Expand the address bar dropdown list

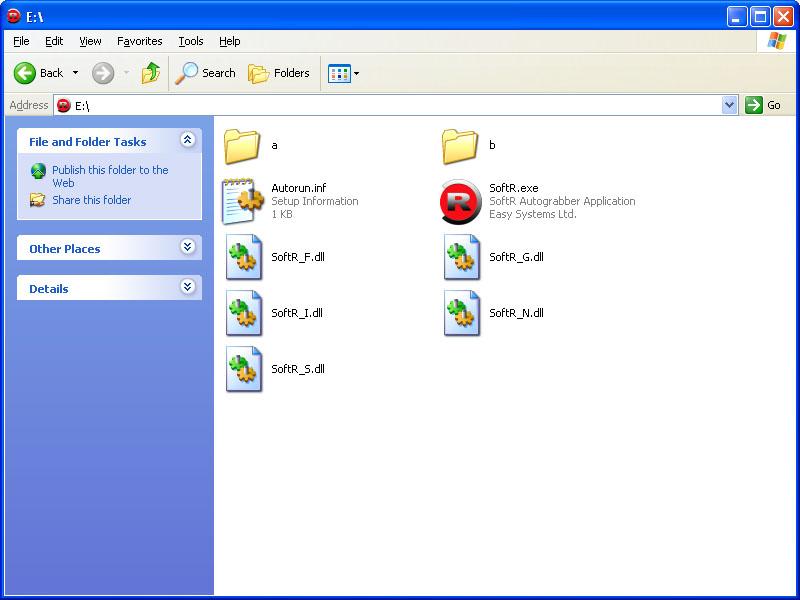730,105
